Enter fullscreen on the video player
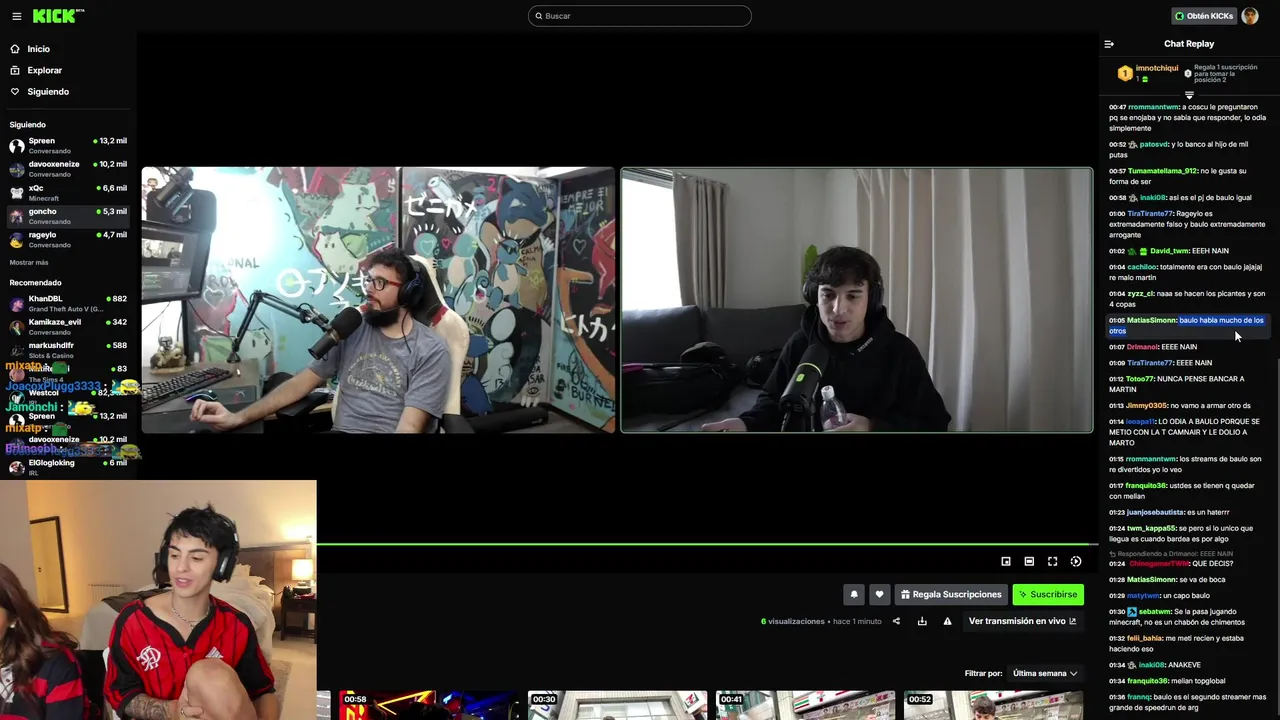 1052,562
